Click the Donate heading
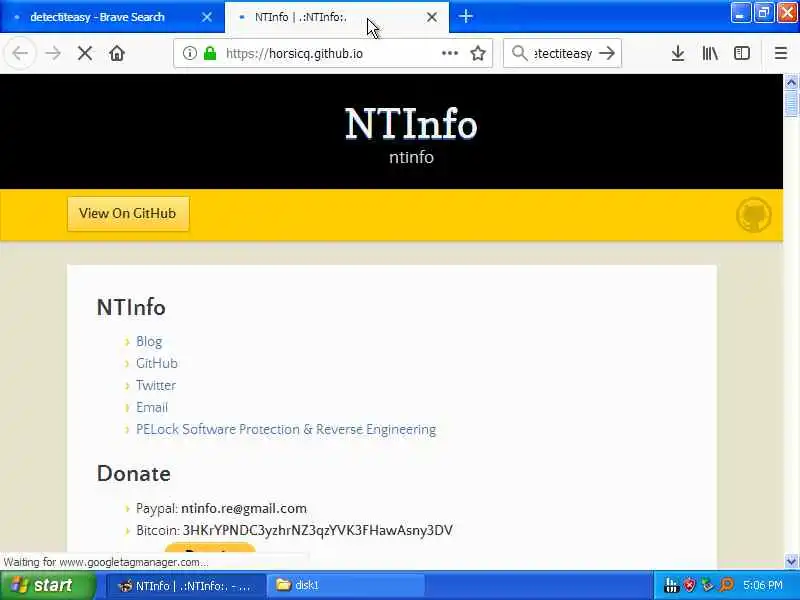The width and height of the screenshot is (800, 600). [134, 473]
